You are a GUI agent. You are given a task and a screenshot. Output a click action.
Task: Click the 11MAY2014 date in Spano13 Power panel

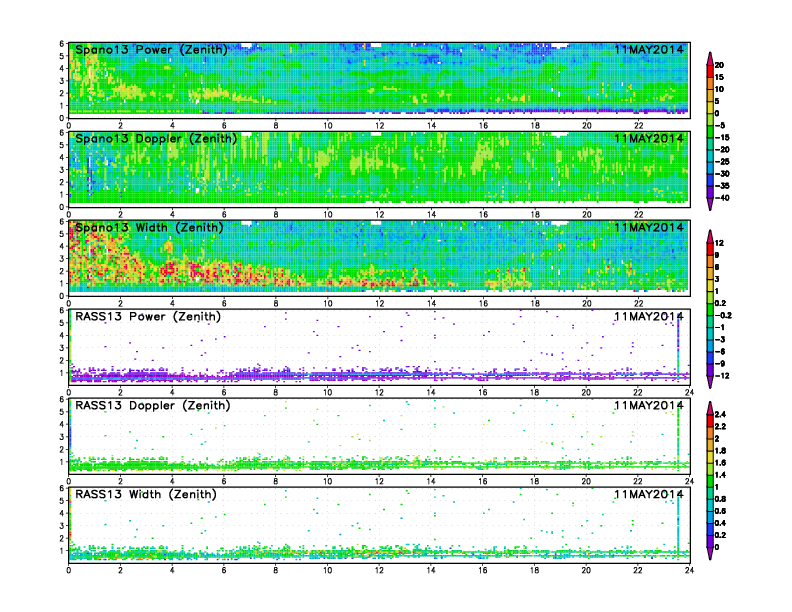[x=649, y=49]
